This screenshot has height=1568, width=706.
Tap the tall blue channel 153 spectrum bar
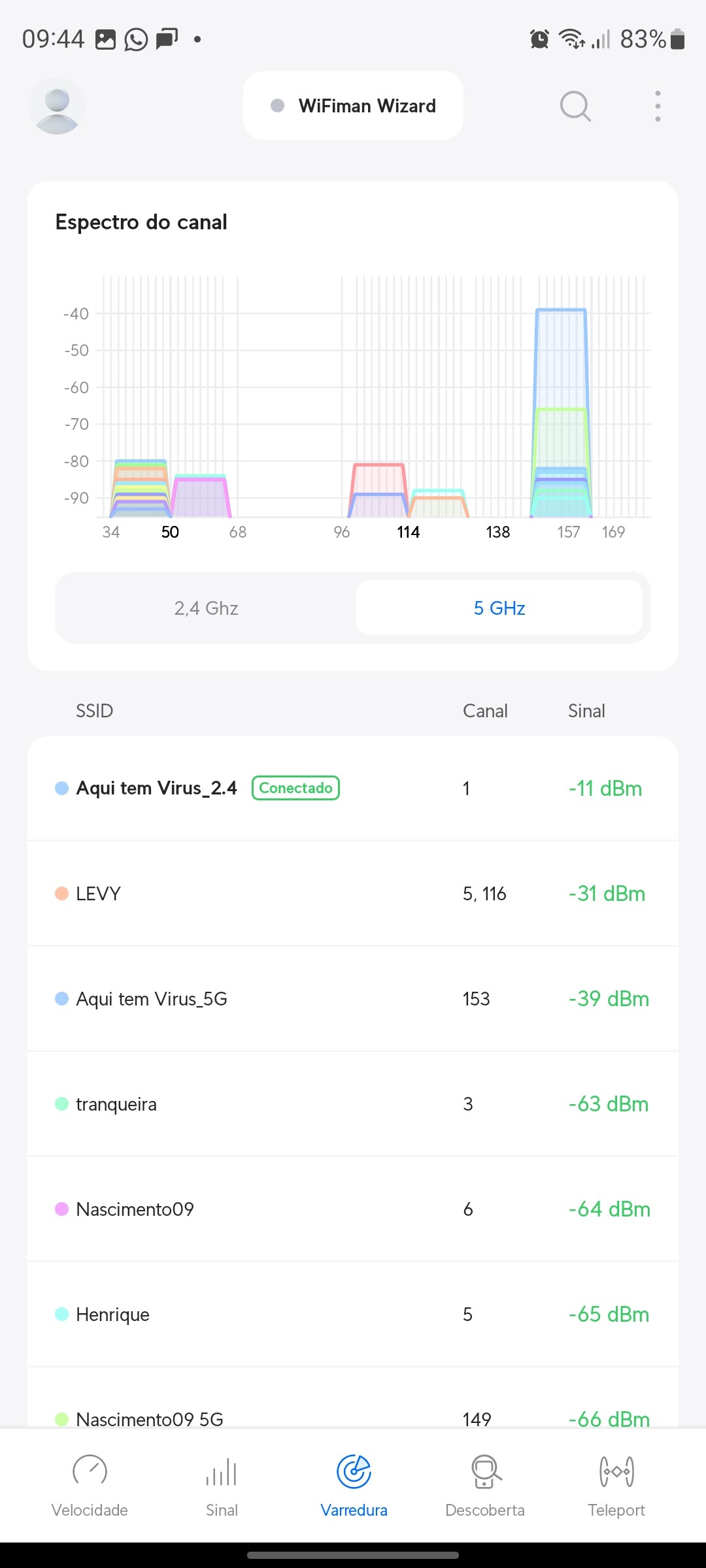pos(561,359)
